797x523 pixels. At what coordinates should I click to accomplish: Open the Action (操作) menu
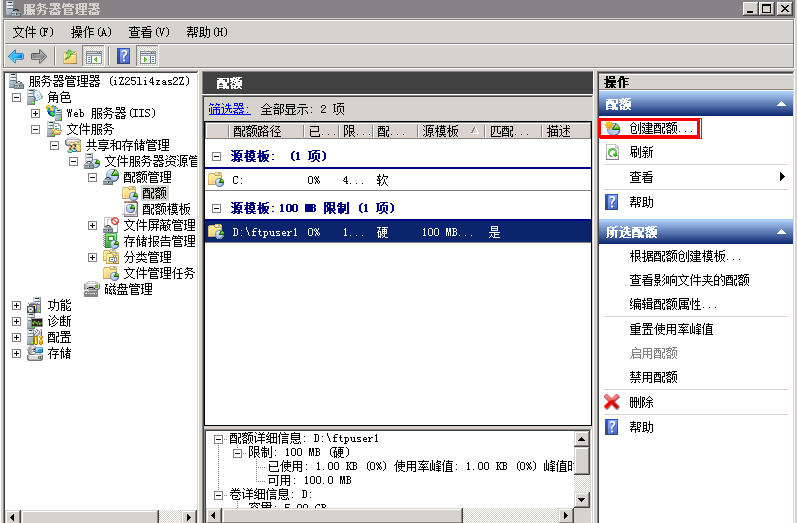pos(90,33)
